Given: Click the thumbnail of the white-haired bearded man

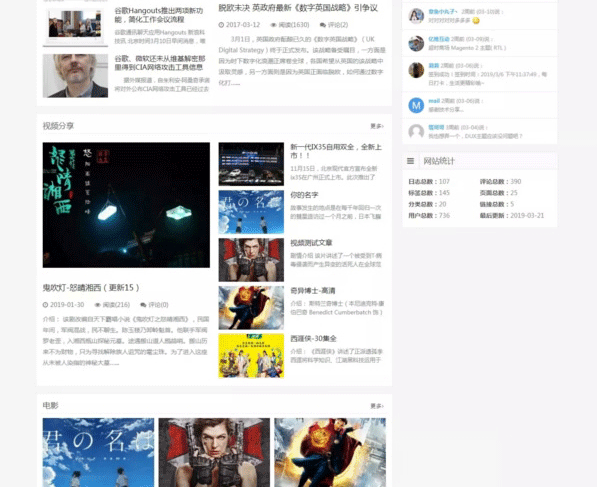Looking at the screenshot, I should 75,76.
